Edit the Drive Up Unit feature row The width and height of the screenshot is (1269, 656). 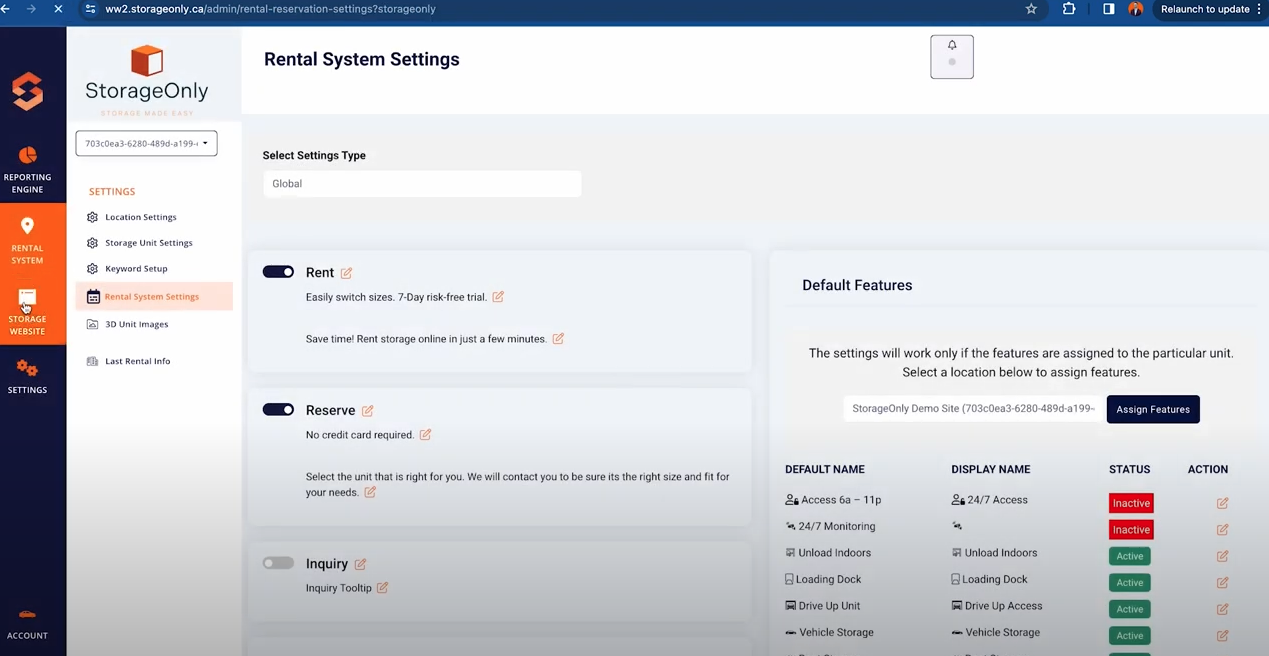coord(1222,609)
